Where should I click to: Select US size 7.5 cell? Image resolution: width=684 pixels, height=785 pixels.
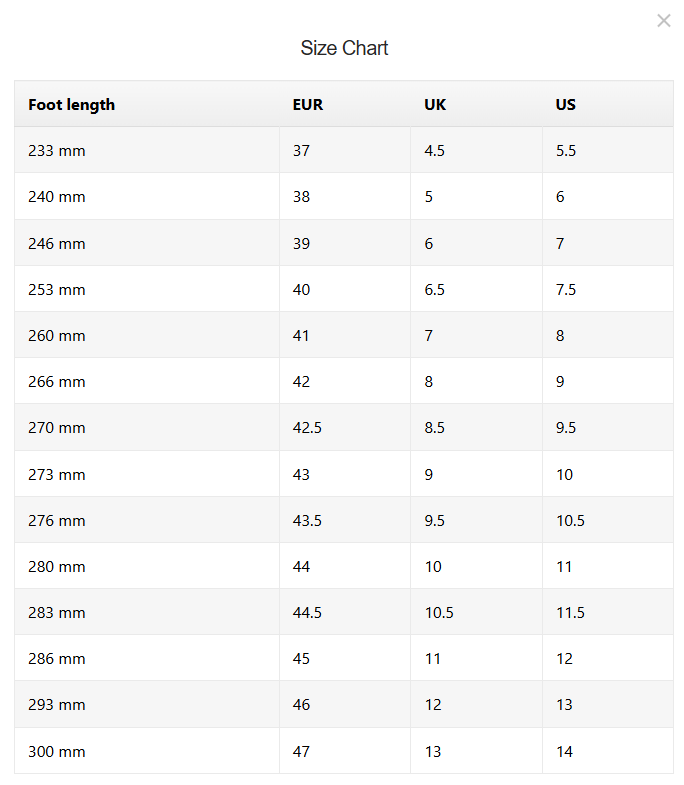pyautogui.click(x=566, y=290)
